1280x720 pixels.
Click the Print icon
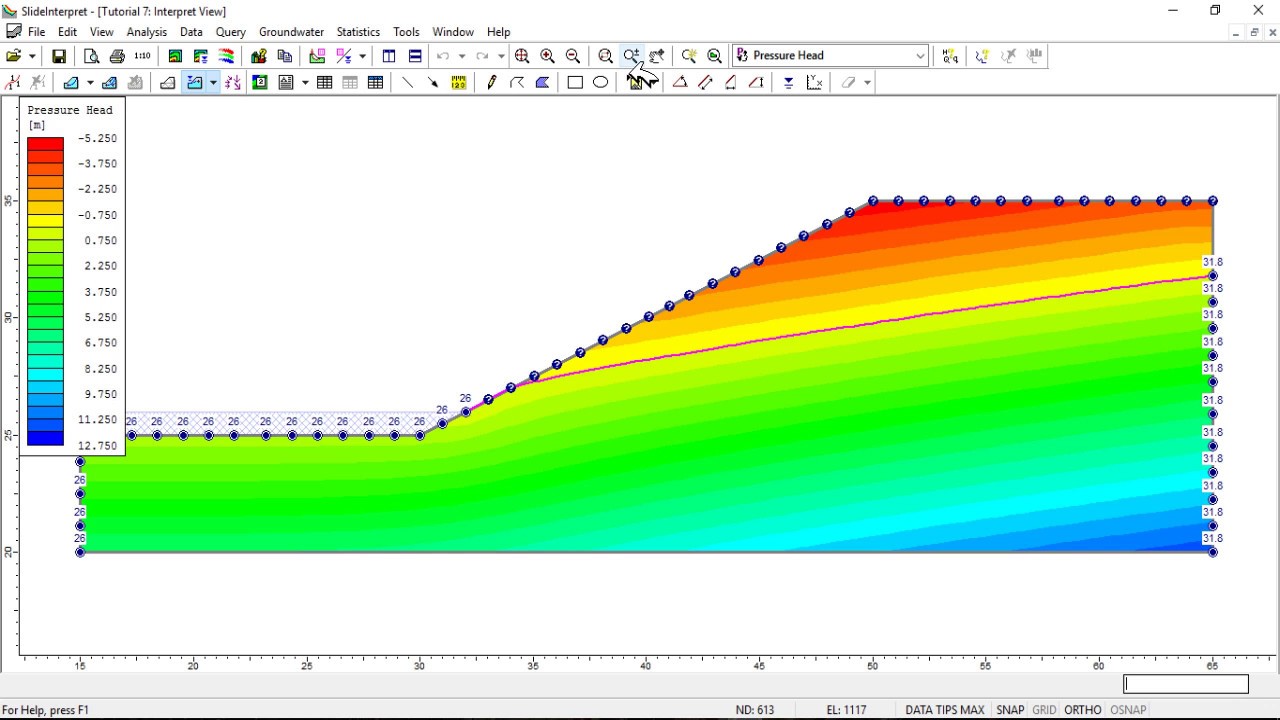click(x=117, y=56)
